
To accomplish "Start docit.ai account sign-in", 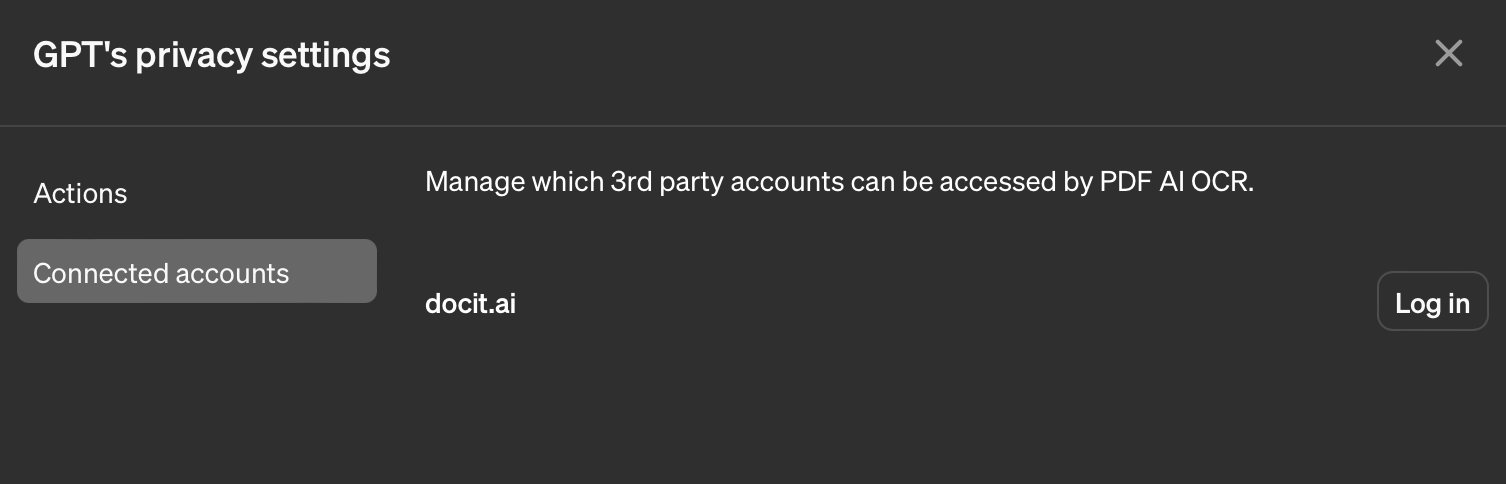I will point(1432,302).
